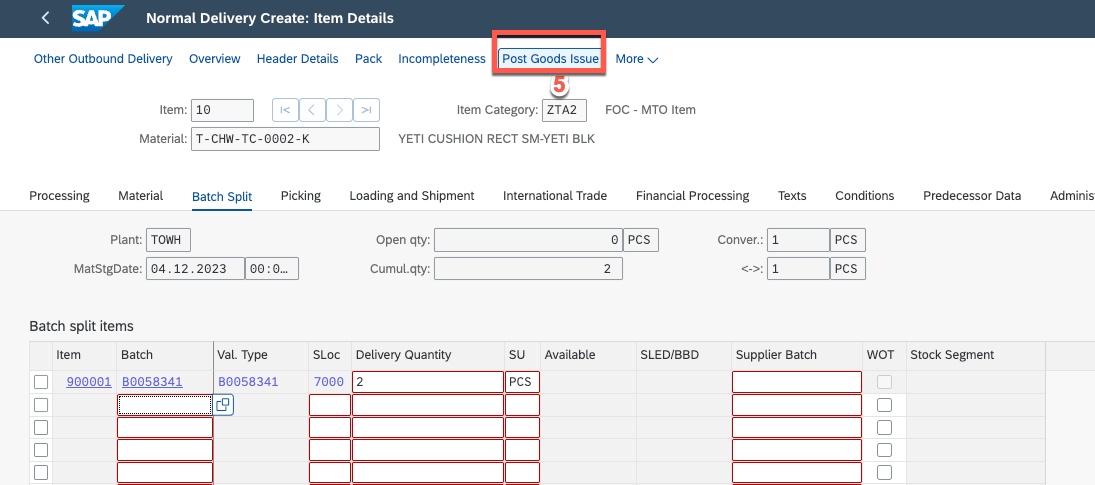
Task: Select checkbox for batch item 900001
Action: [41, 382]
